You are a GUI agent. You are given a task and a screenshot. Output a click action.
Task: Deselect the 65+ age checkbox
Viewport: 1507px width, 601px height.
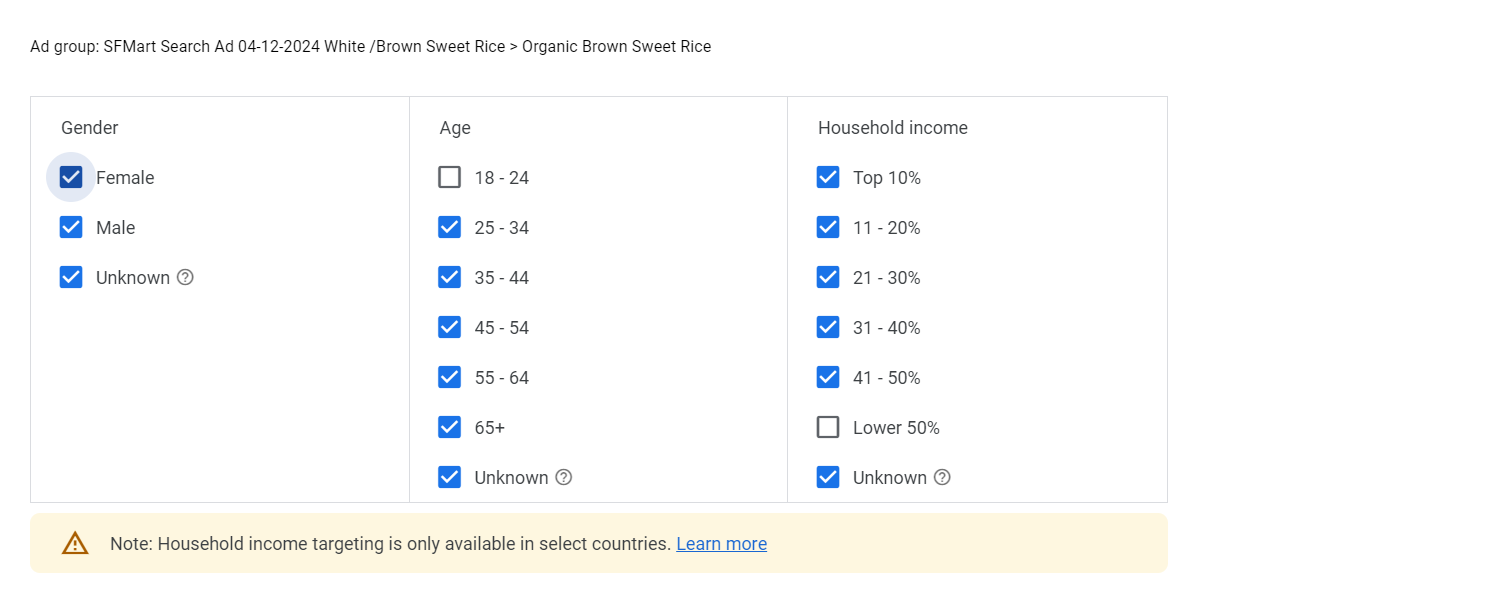click(x=450, y=428)
